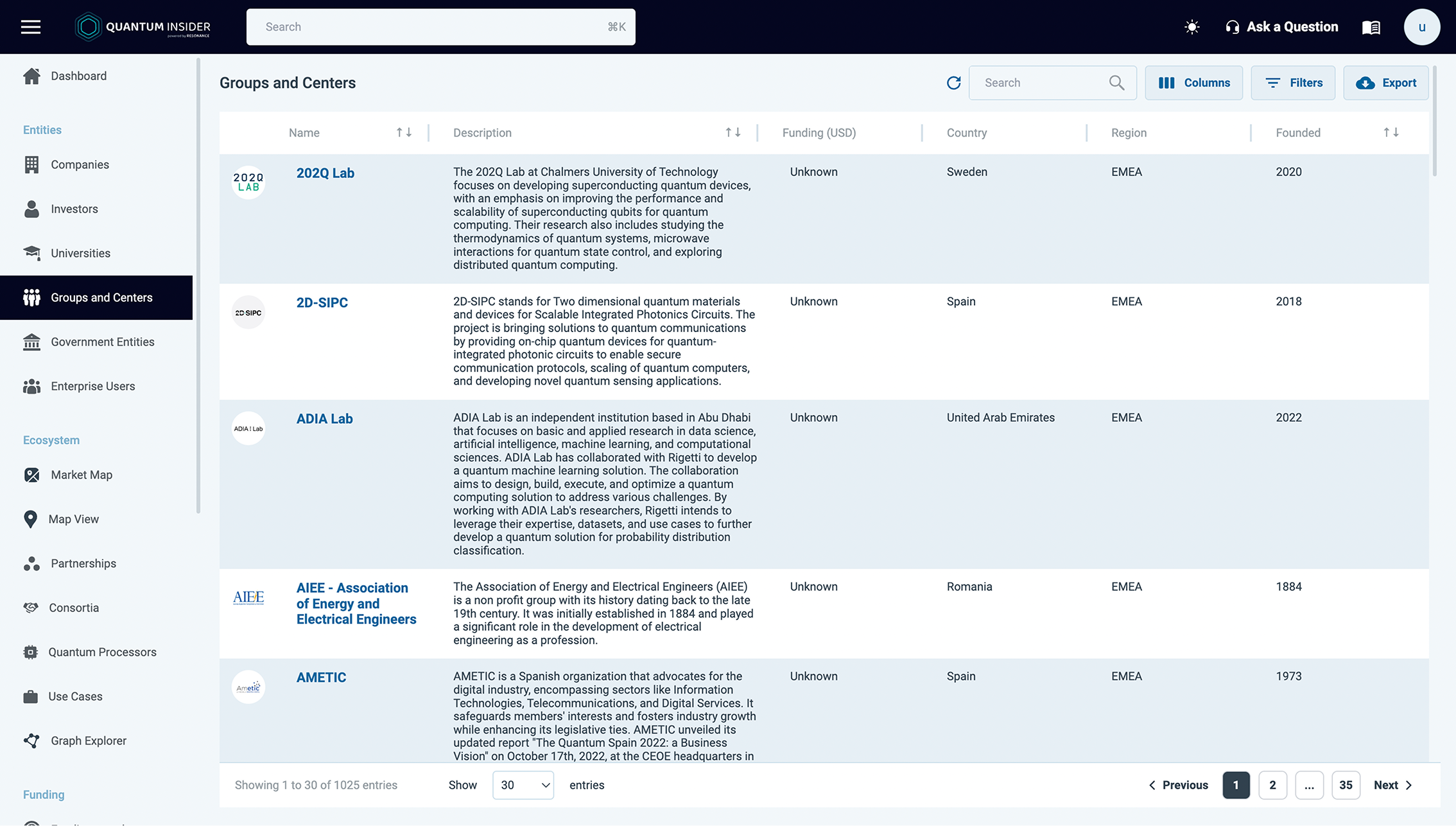Open the Columns chooser
Image resolution: width=1456 pixels, height=826 pixels.
[x=1194, y=83]
